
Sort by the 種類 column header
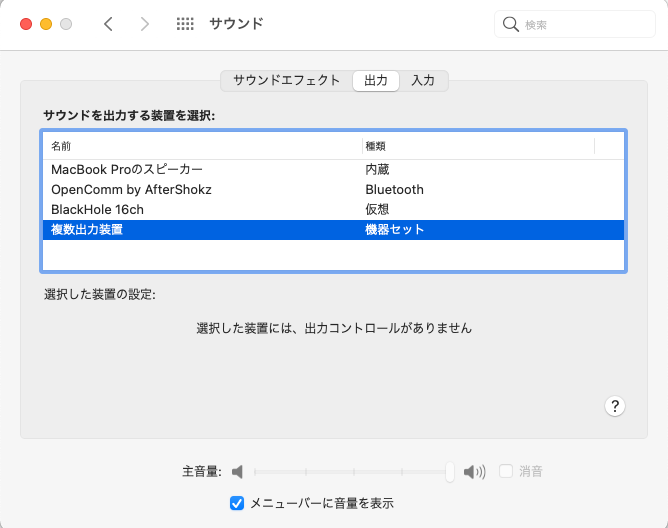[478, 146]
